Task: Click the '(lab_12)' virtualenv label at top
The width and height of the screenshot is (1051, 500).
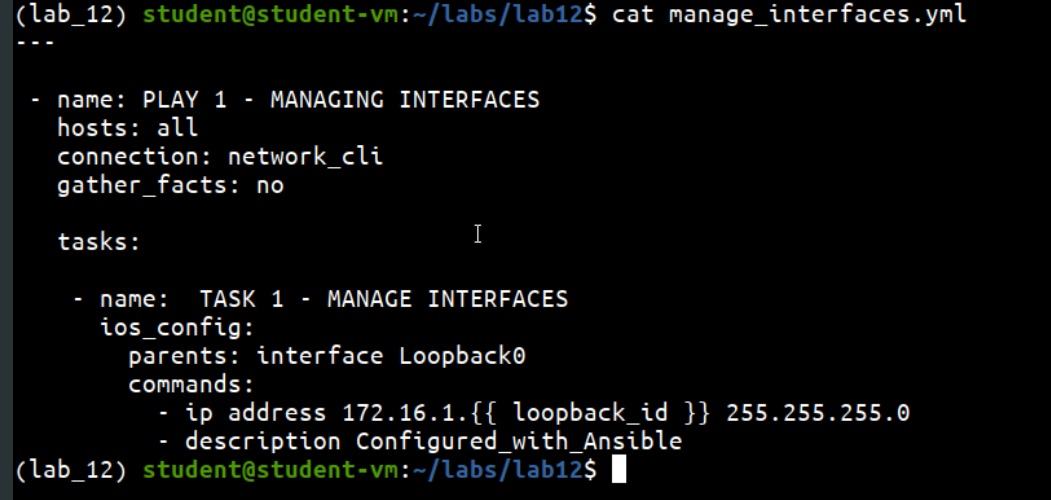Action: [71, 14]
